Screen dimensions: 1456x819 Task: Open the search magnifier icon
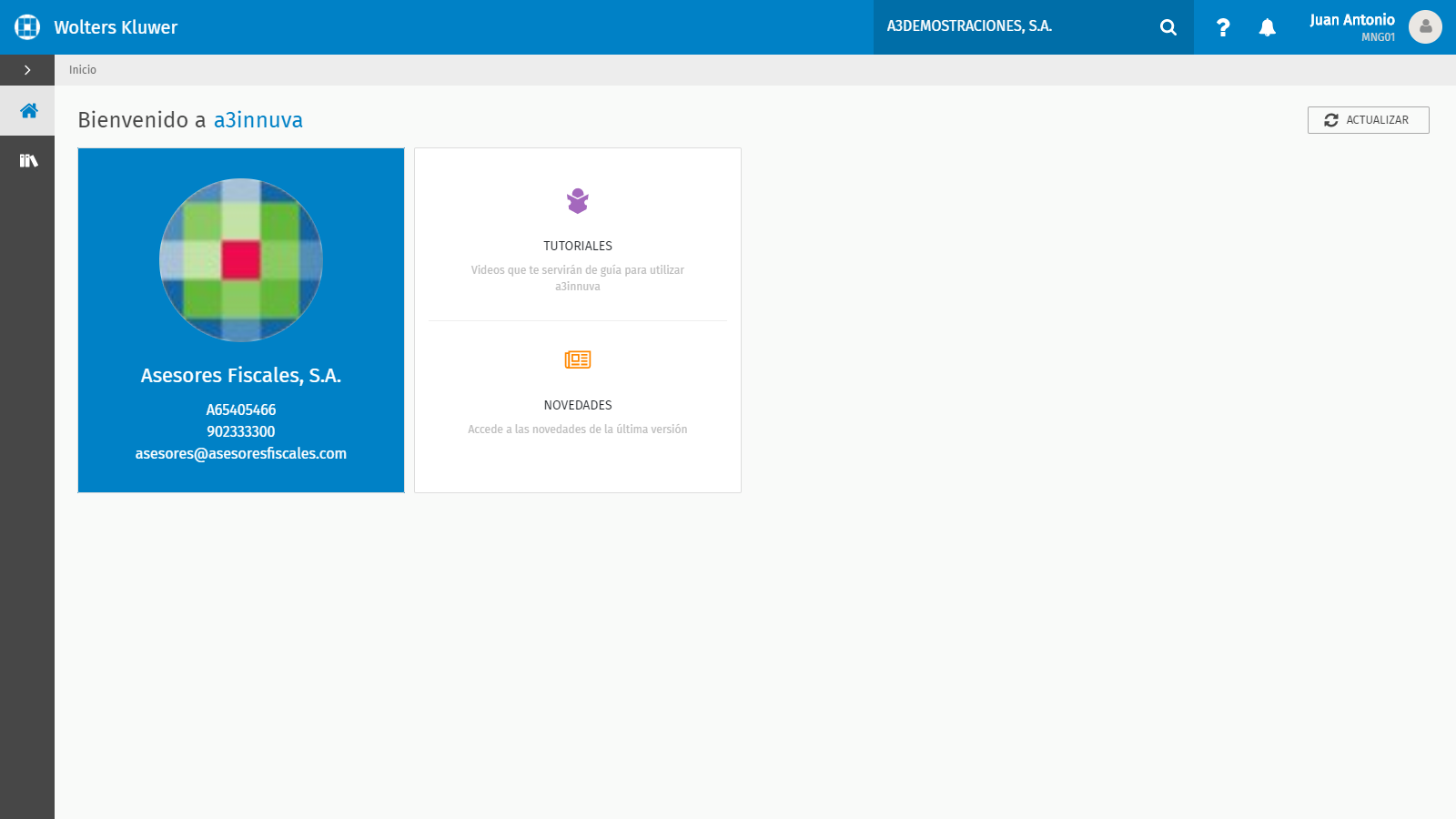[1168, 27]
